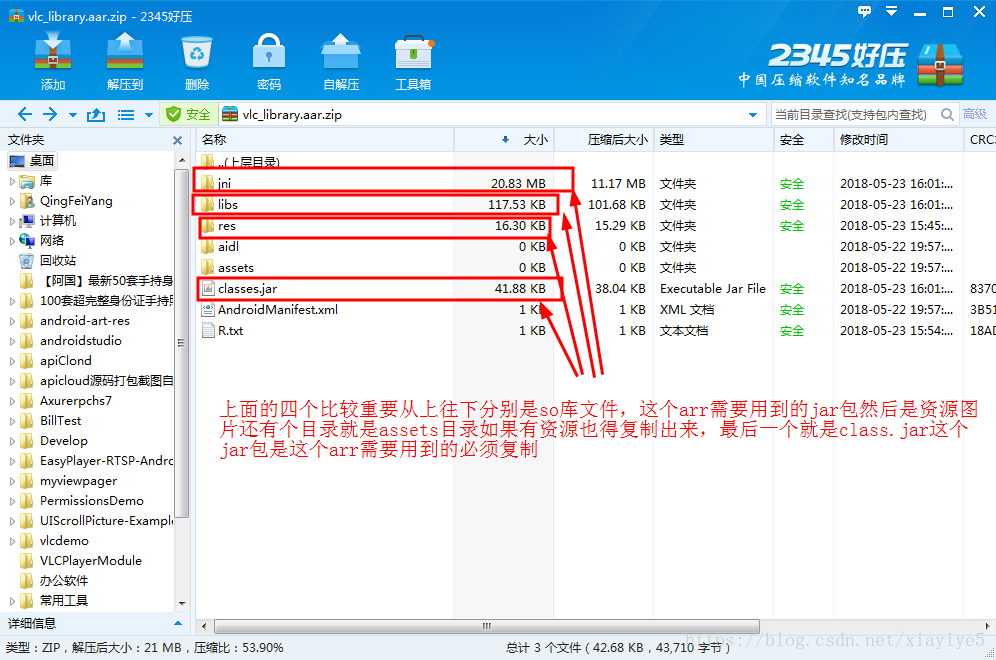
Task: Expand the 网络 tree node
Action: click(x=12, y=241)
